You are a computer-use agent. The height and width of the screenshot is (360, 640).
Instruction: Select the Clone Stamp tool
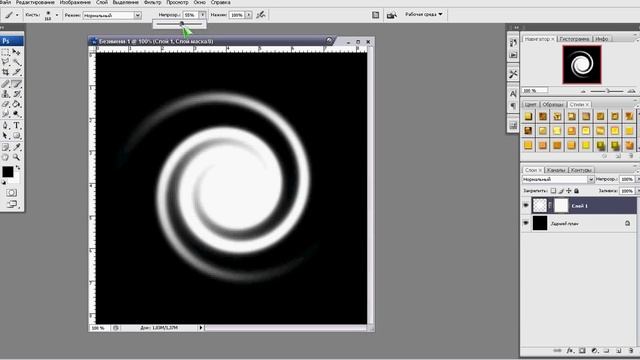click(x=6, y=94)
